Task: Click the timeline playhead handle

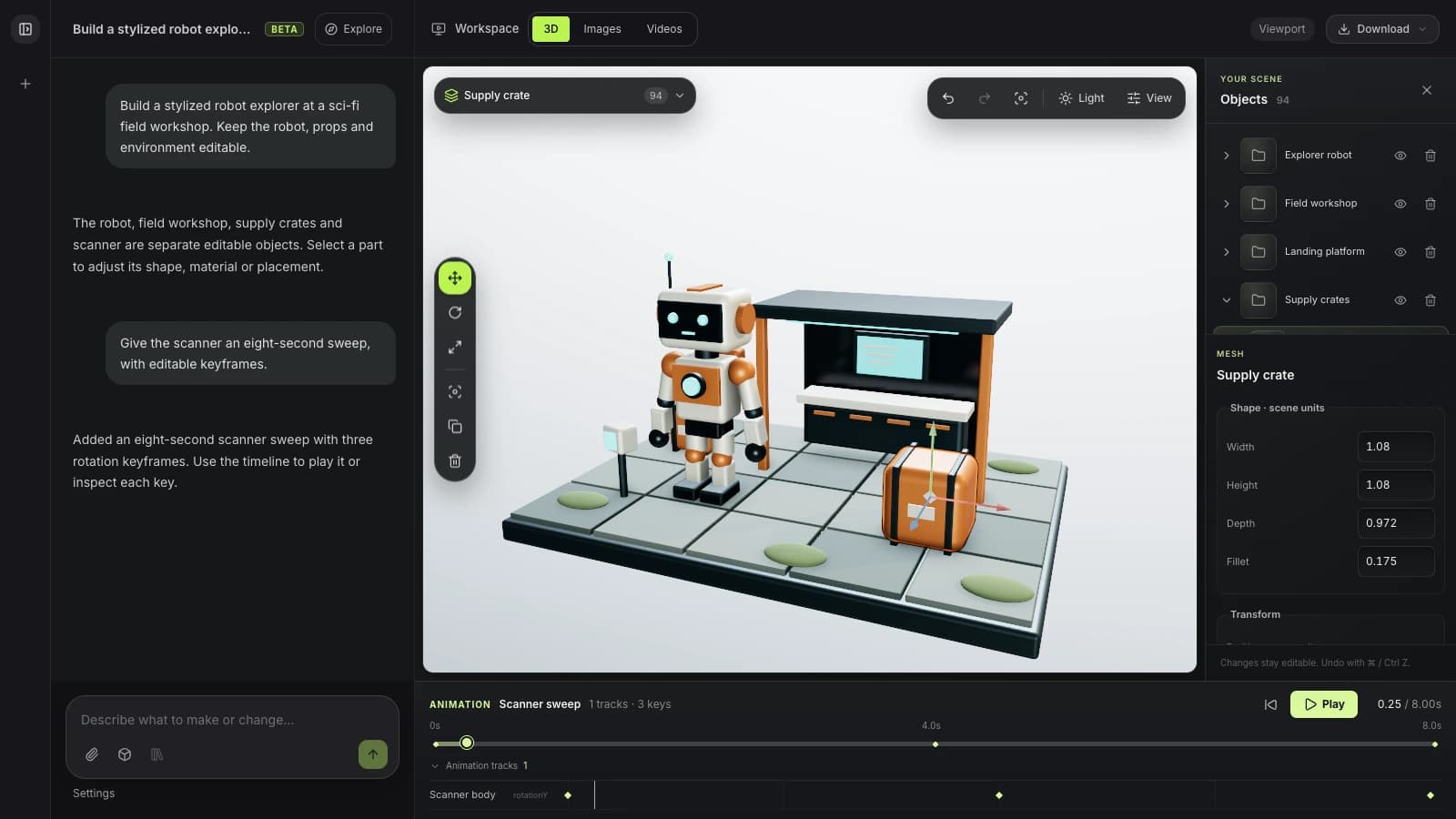Action: click(x=467, y=743)
